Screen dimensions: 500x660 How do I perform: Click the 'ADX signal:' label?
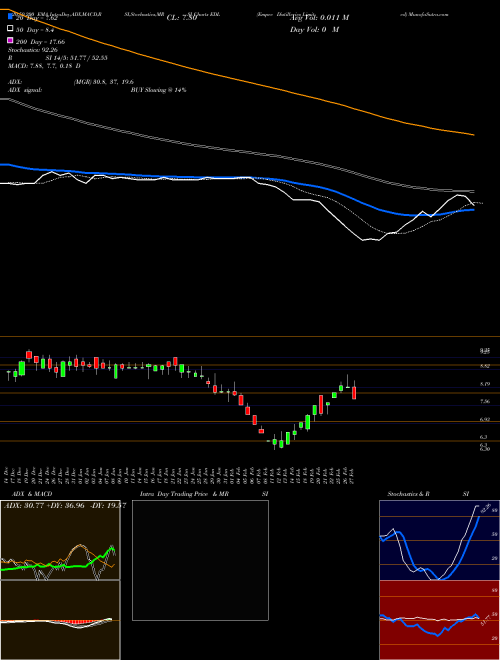[x=25, y=90]
